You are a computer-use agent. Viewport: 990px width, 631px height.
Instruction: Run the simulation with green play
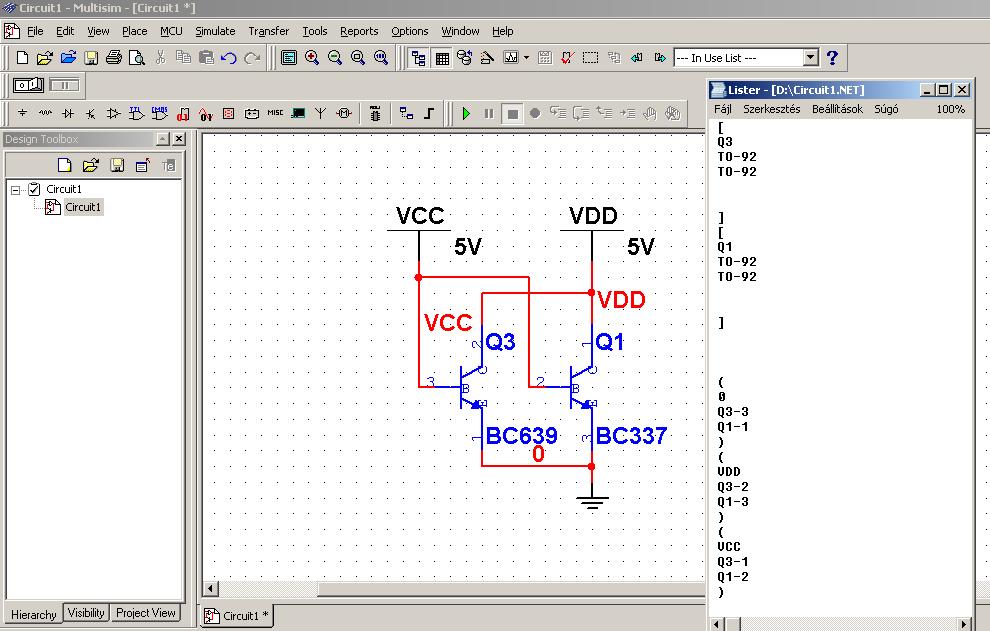click(466, 114)
